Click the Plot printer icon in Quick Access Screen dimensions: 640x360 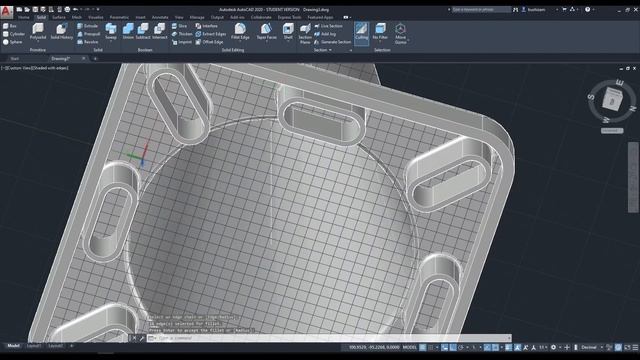click(x=67, y=9)
